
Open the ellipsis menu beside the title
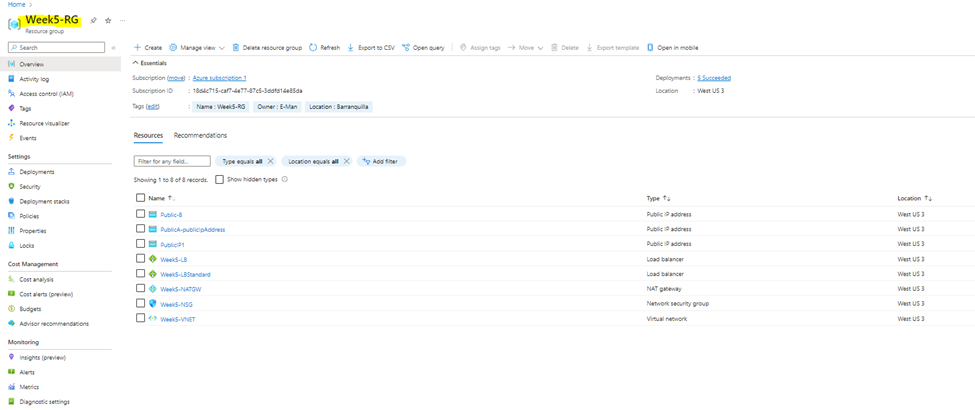coord(122,21)
